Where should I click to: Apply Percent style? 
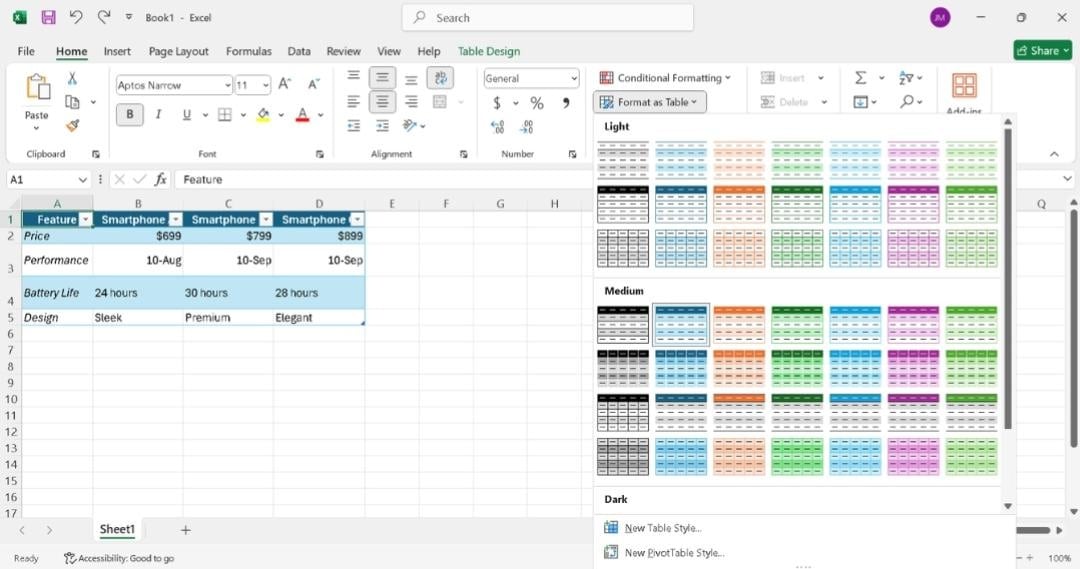click(x=537, y=103)
